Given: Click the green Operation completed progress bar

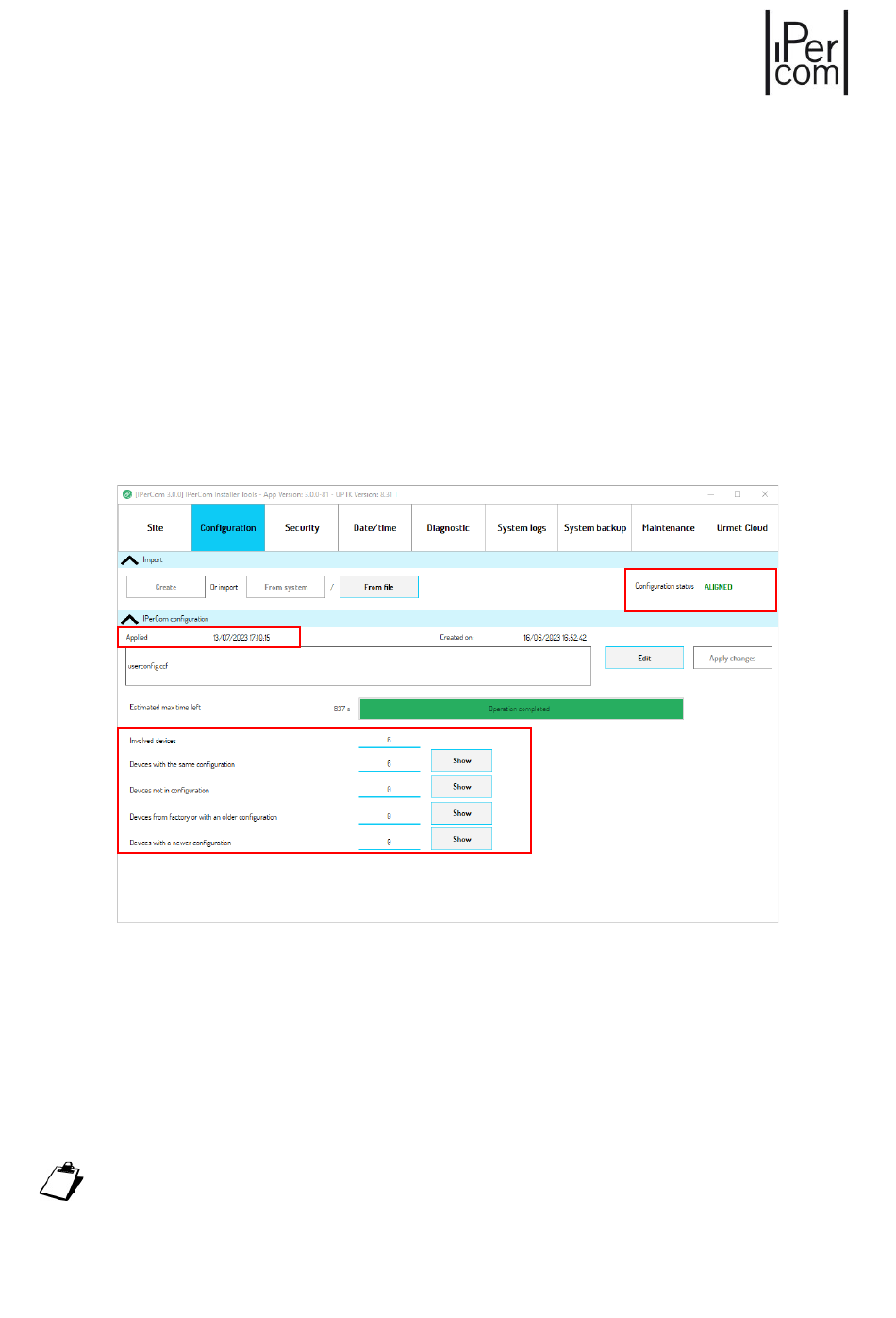Looking at the screenshot, I should pos(521,709).
